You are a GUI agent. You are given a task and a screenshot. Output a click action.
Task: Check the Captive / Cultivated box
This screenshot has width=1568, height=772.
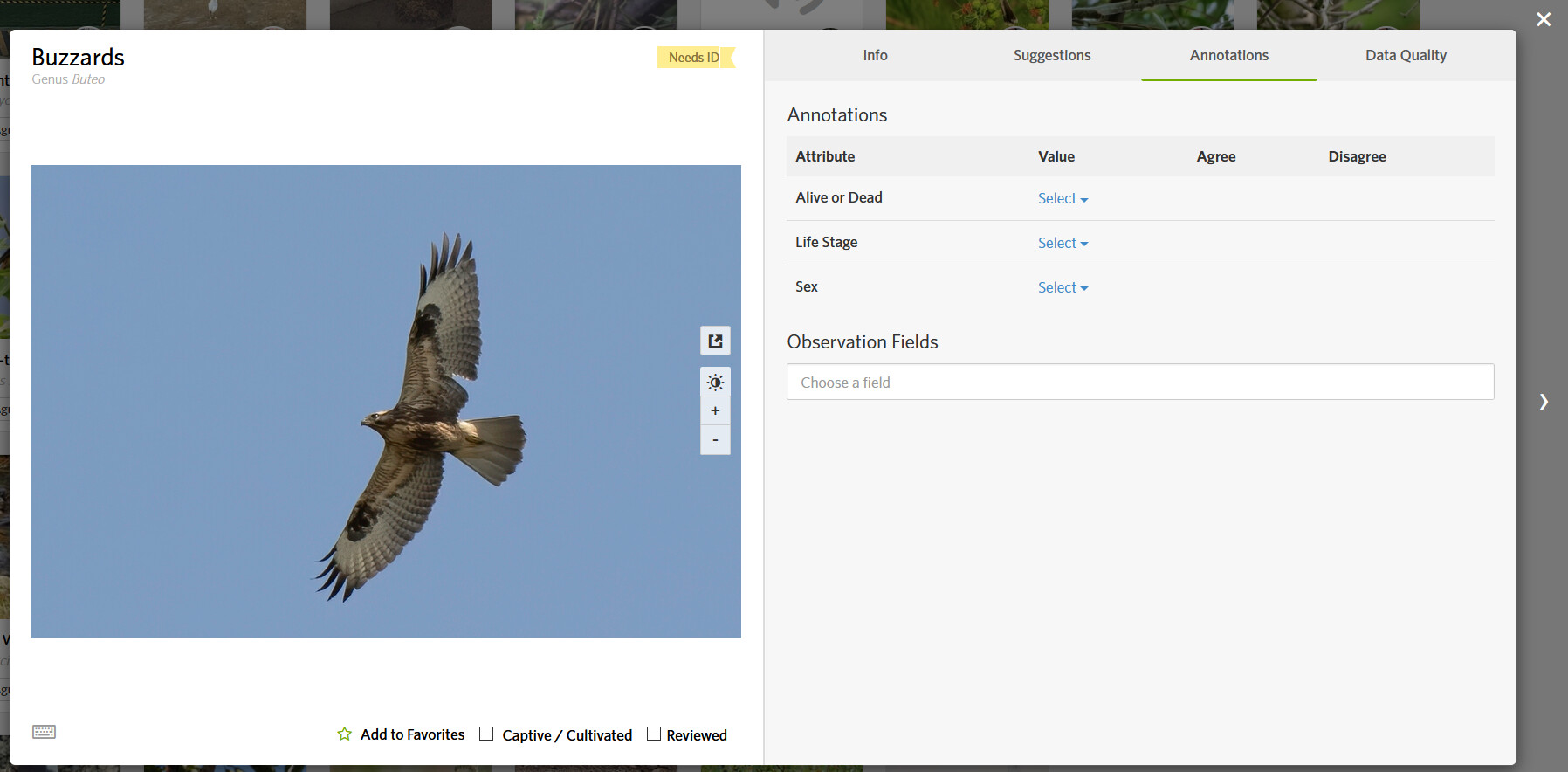(486, 734)
